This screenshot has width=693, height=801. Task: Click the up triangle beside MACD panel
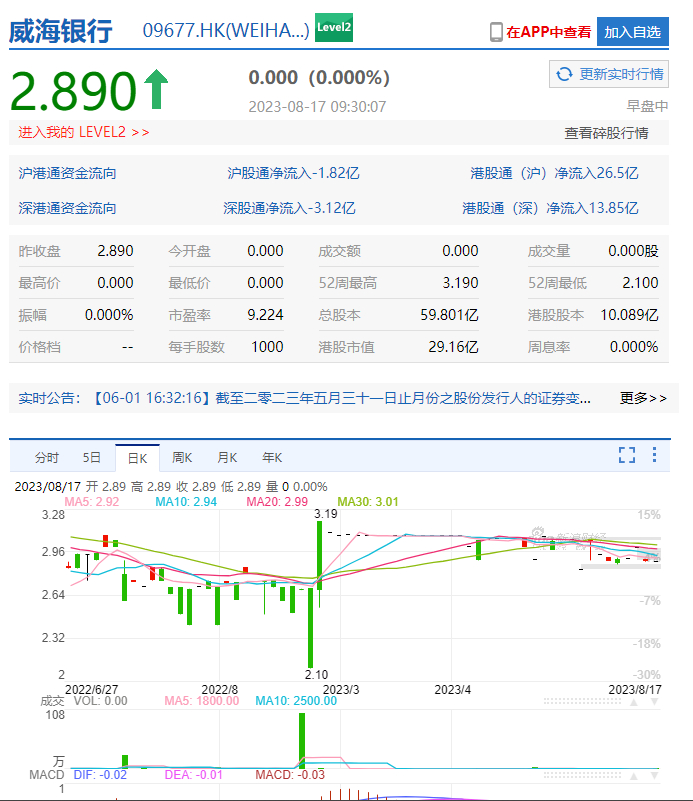tap(634, 775)
